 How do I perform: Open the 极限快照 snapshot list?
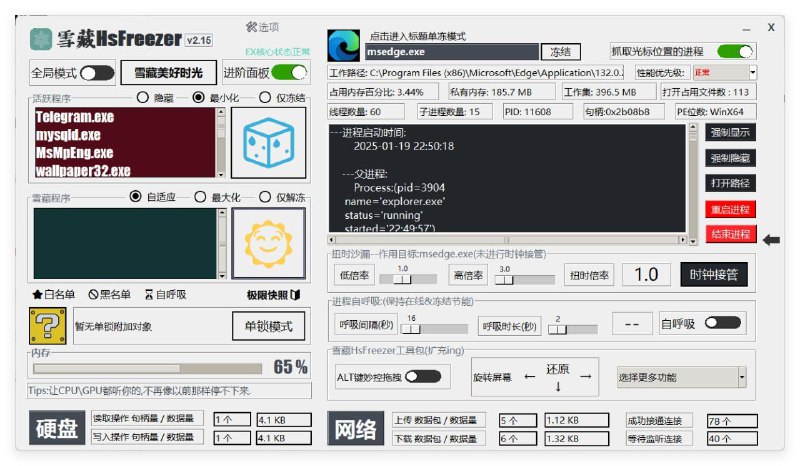pyautogui.click(x=273, y=294)
